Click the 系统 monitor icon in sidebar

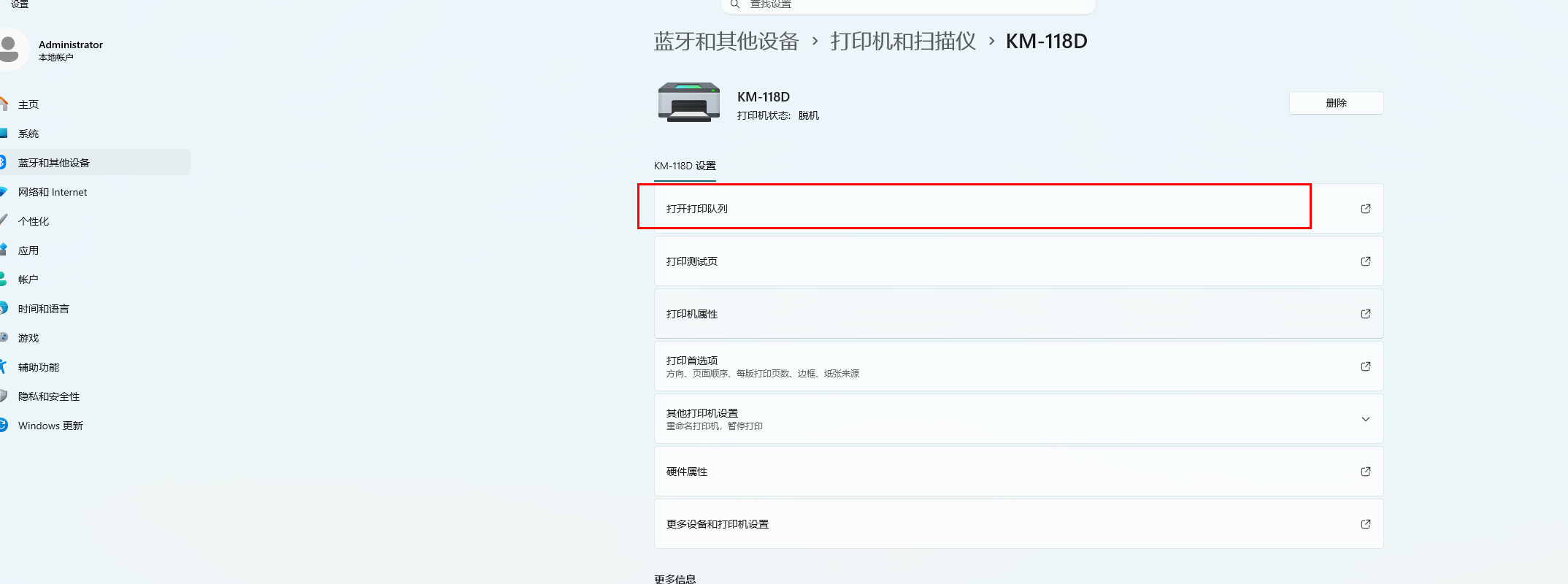click(4, 133)
